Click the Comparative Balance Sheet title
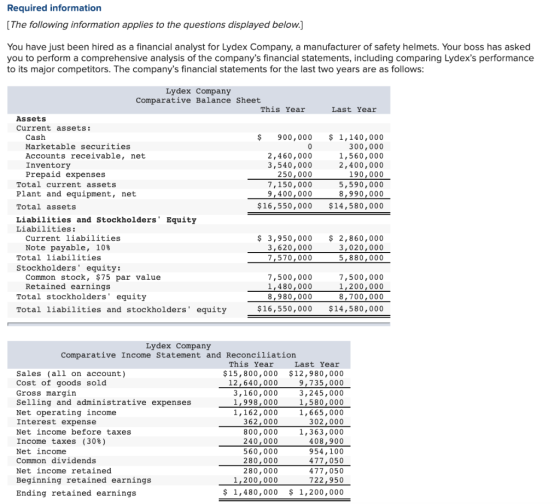Screen dimensions: 560x504 (x=198, y=100)
